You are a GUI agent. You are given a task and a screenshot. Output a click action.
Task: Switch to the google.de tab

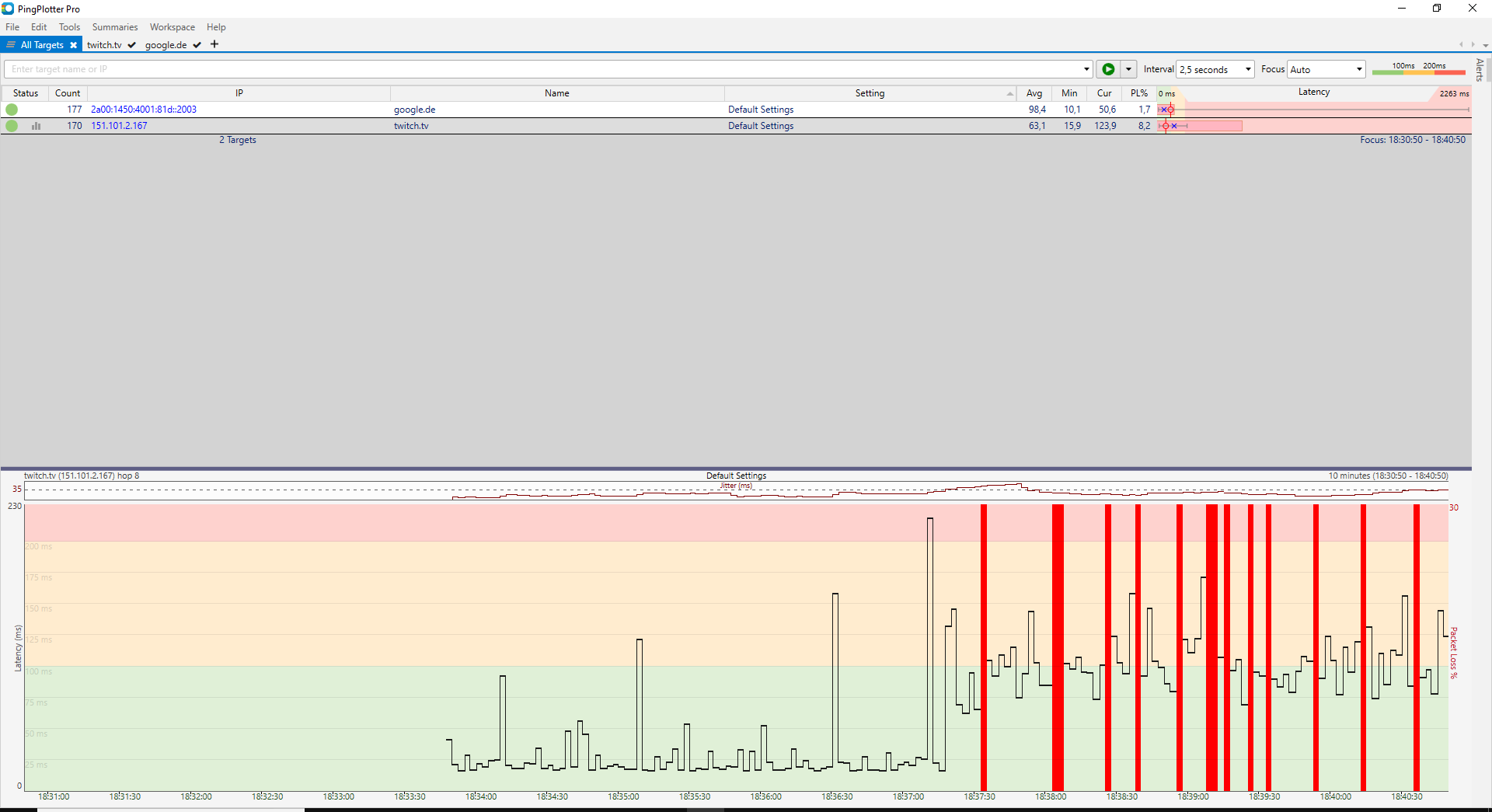[166, 45]
